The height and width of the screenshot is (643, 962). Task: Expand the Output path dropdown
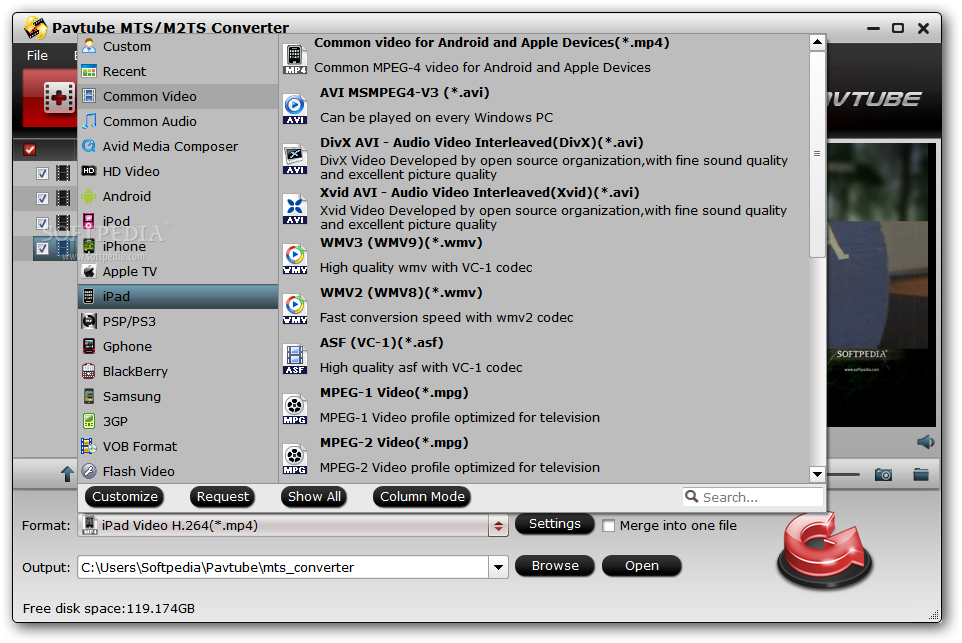point(498,568)
